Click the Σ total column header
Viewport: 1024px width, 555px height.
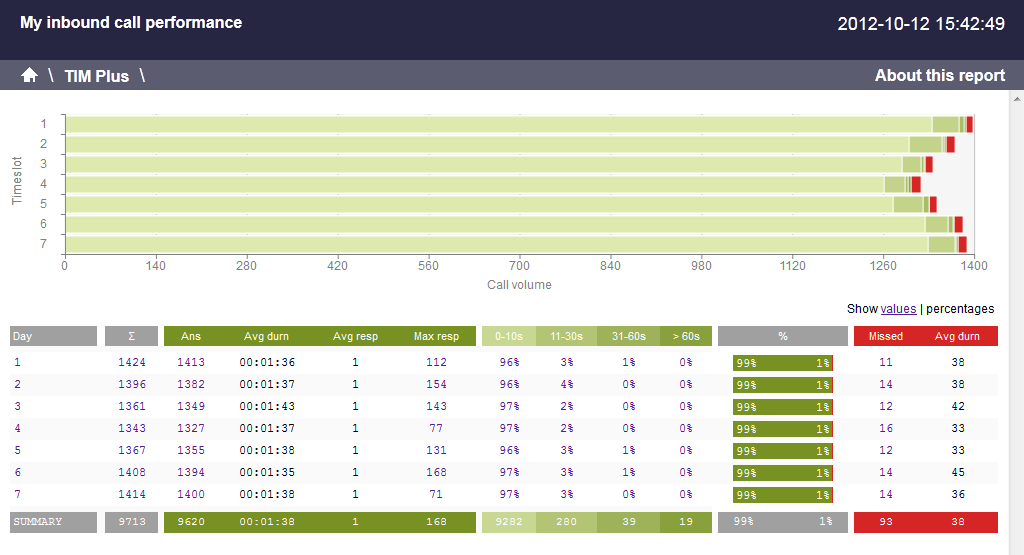132,336
